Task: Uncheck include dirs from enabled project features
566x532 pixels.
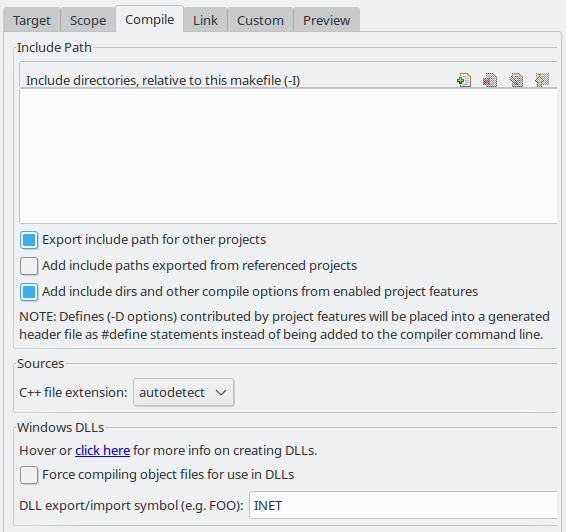Action: [x=29, y=292]
